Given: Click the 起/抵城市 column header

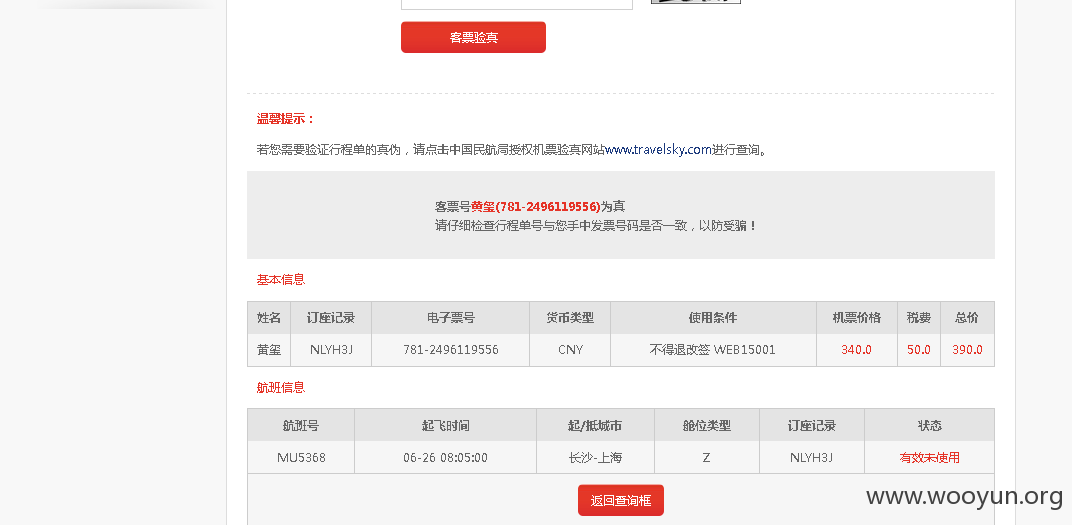Looking at the screenshot, I should (595, 426).
